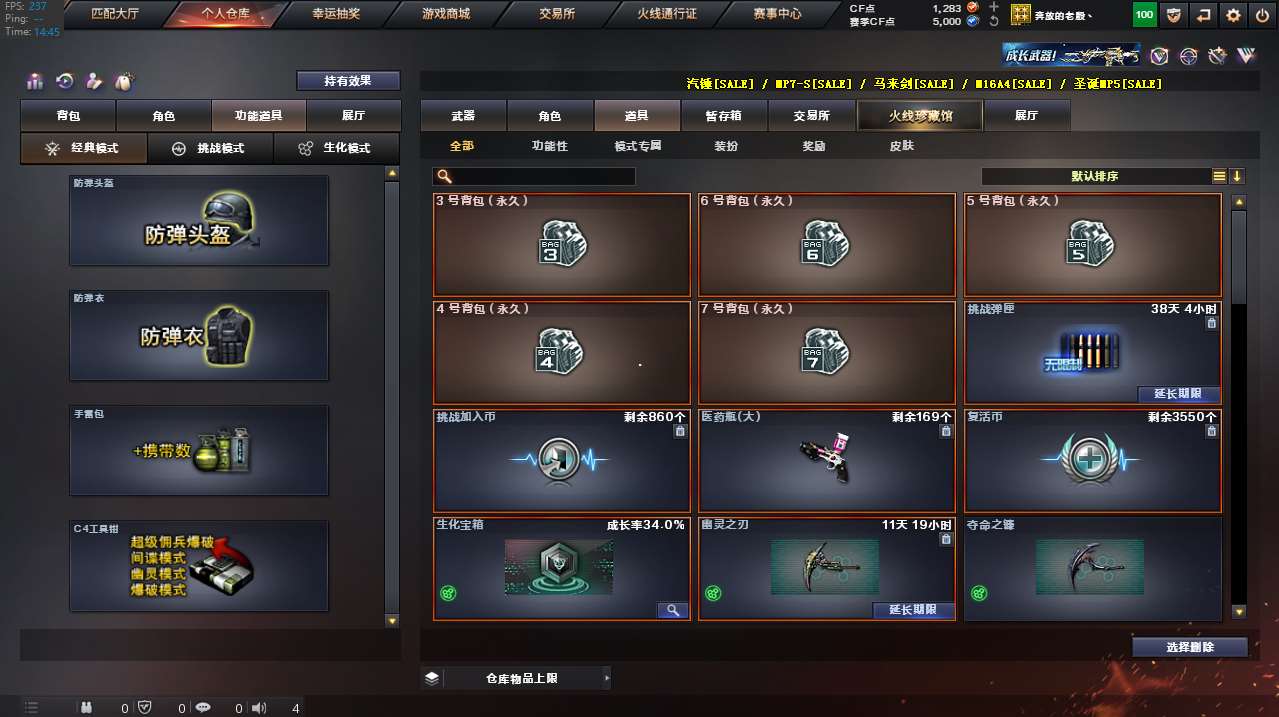Click the return arrow icon in top bar

click(1204, 15)
